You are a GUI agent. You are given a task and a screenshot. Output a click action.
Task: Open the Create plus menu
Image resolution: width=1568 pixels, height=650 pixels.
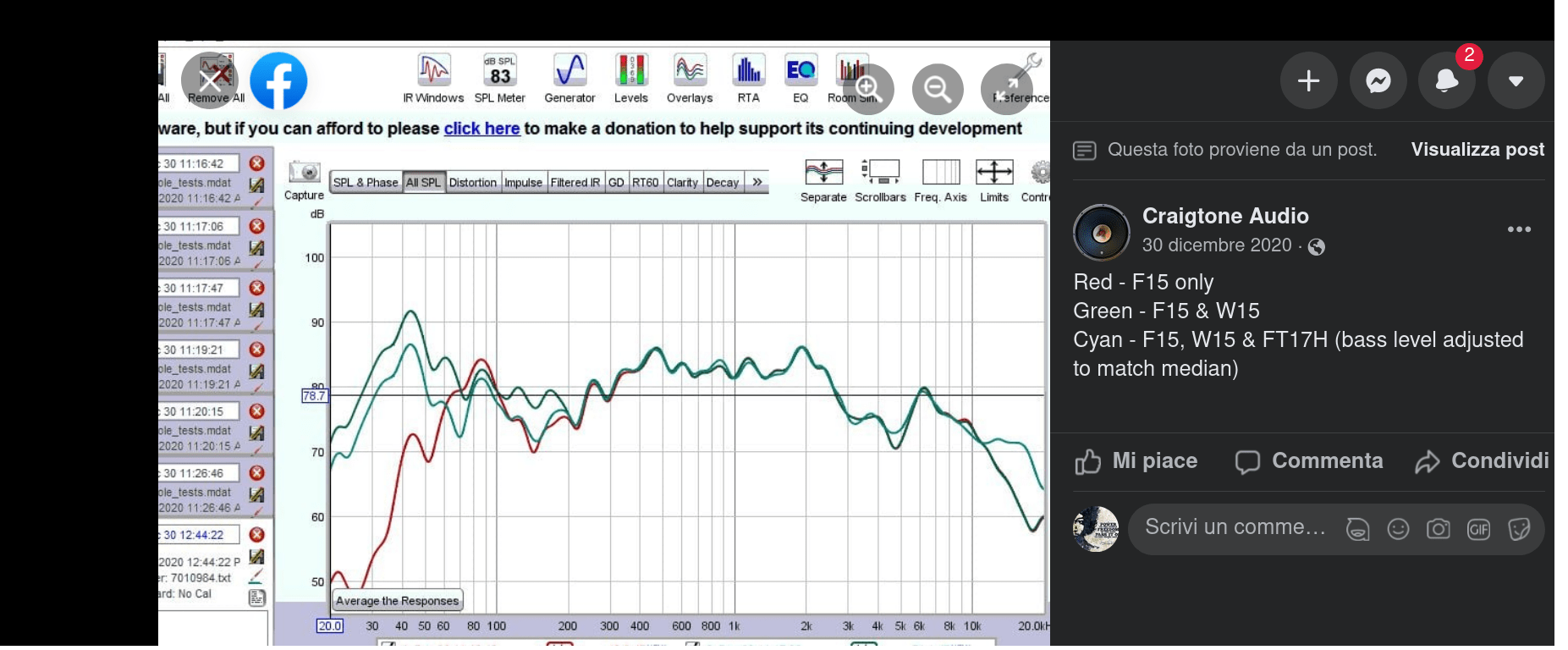(1308, 81)
